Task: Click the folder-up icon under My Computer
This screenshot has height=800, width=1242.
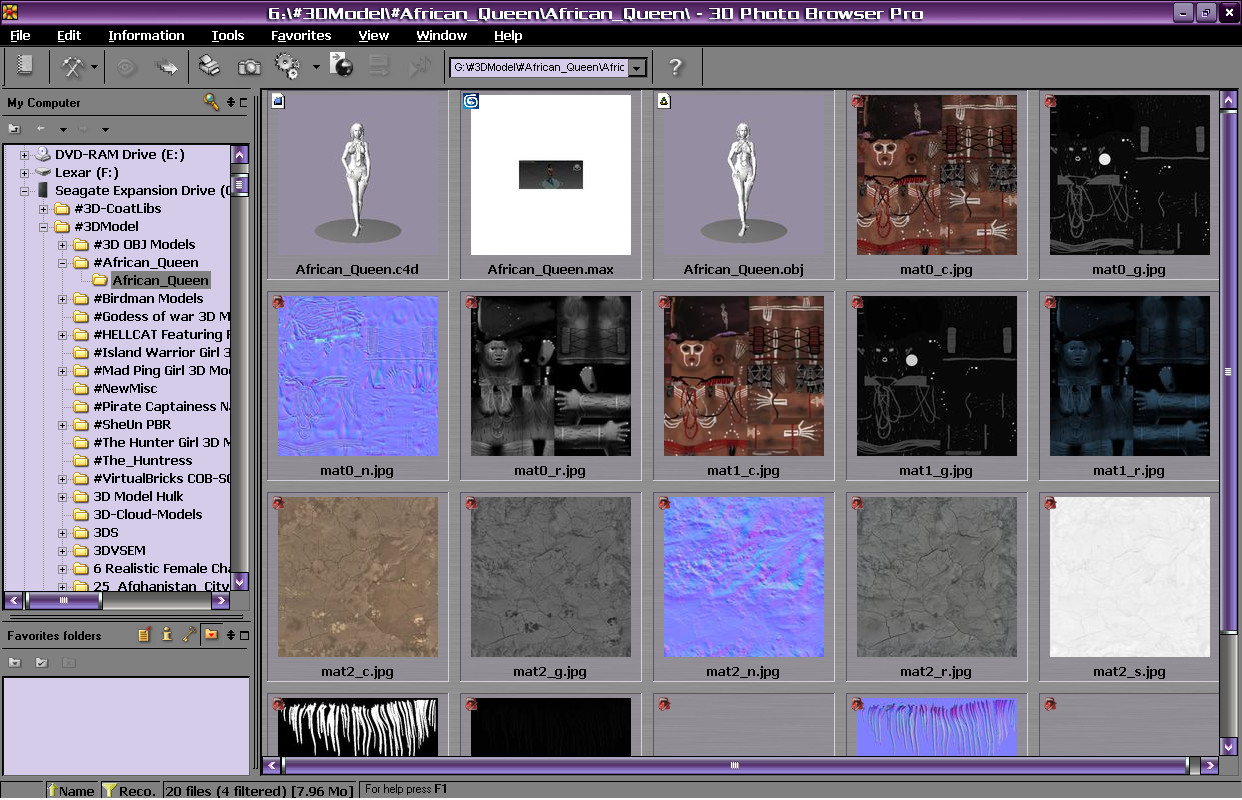Action: [14, 129]
